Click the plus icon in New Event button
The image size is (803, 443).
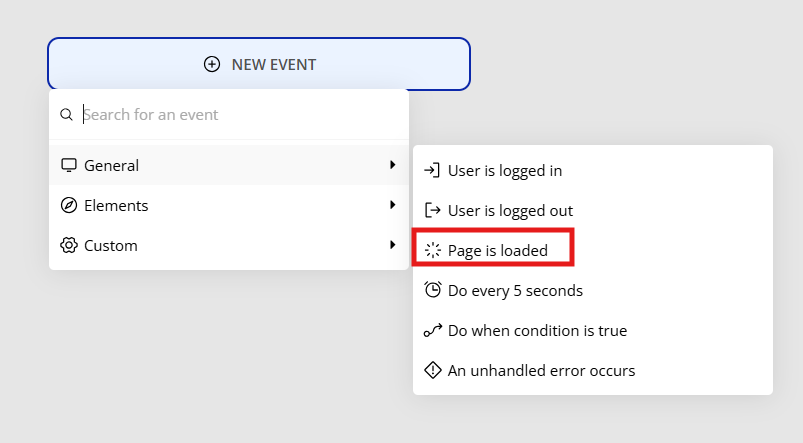click(x=212, y=65)
